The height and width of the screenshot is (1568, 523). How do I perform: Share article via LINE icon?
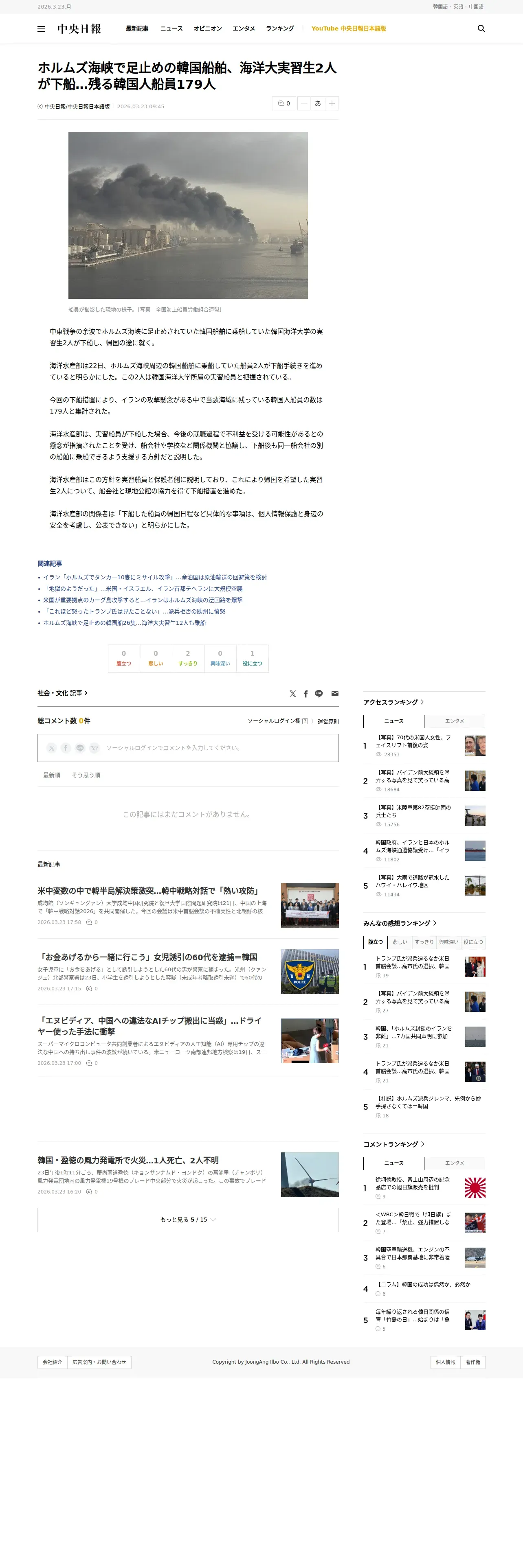[x=319, y=693]
